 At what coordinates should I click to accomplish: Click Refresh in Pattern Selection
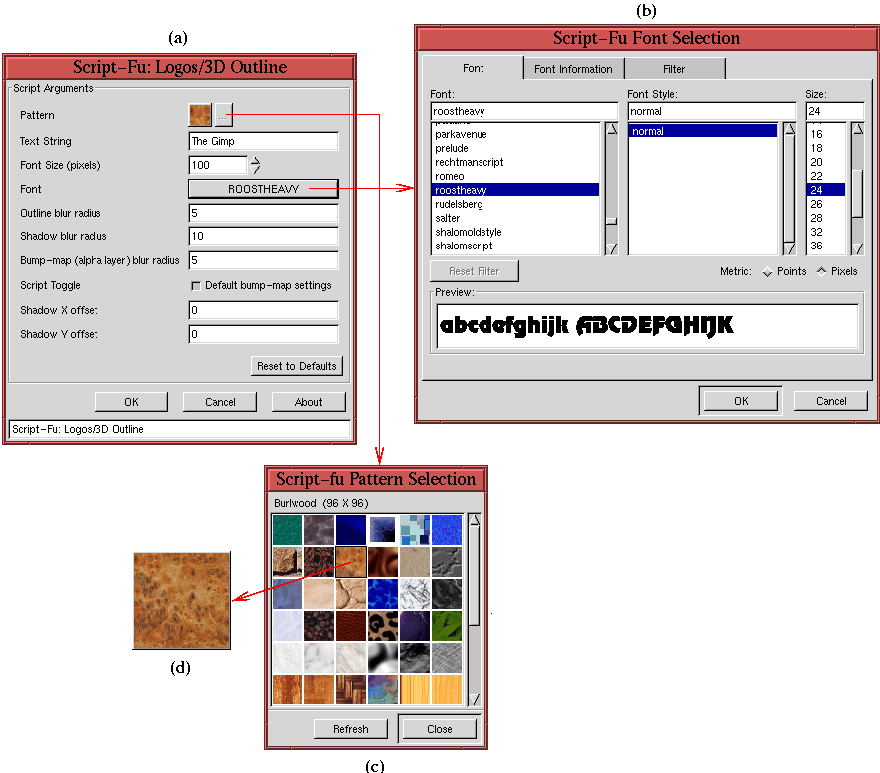(350, 729)
